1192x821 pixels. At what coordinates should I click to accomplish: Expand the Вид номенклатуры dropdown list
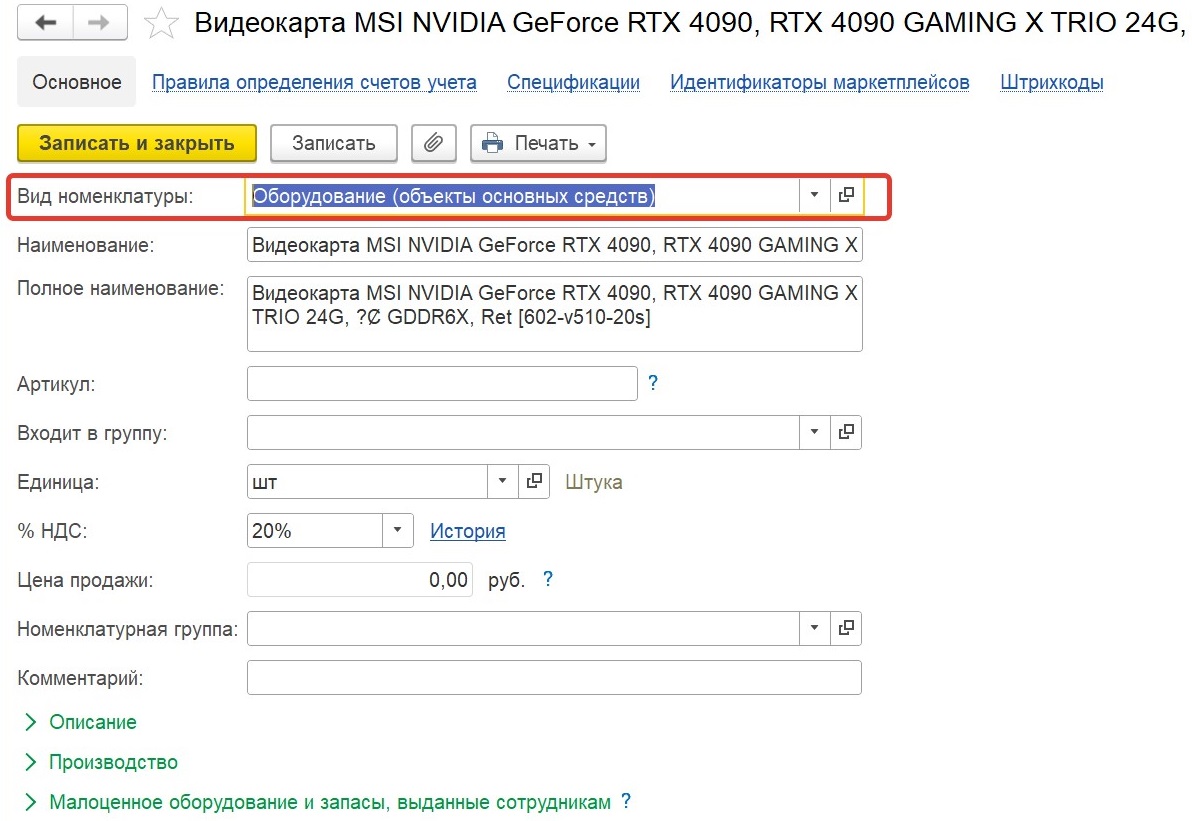click(x=814, y=196)
